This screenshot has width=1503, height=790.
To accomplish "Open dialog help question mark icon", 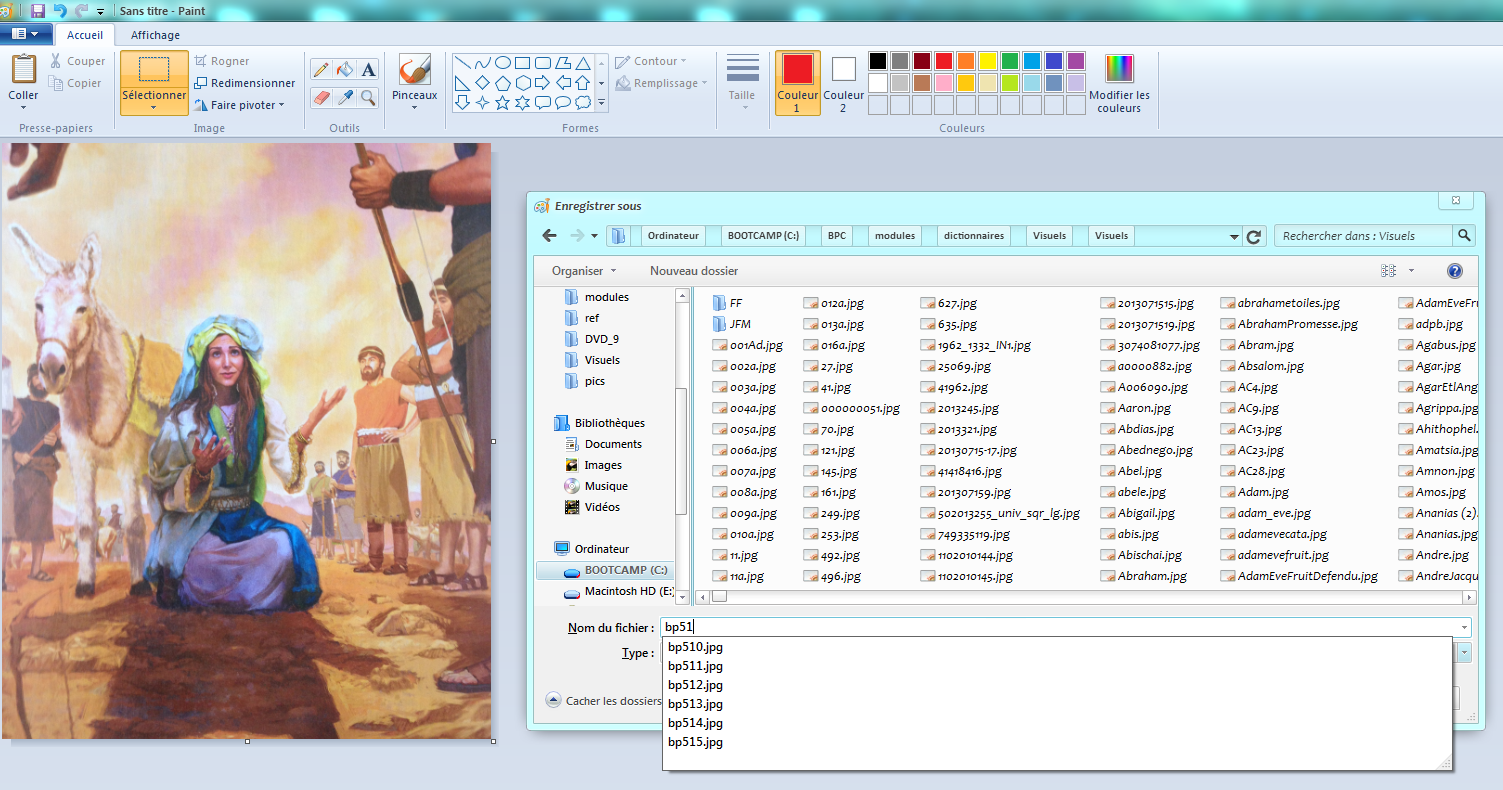I will pos(1455,271).
